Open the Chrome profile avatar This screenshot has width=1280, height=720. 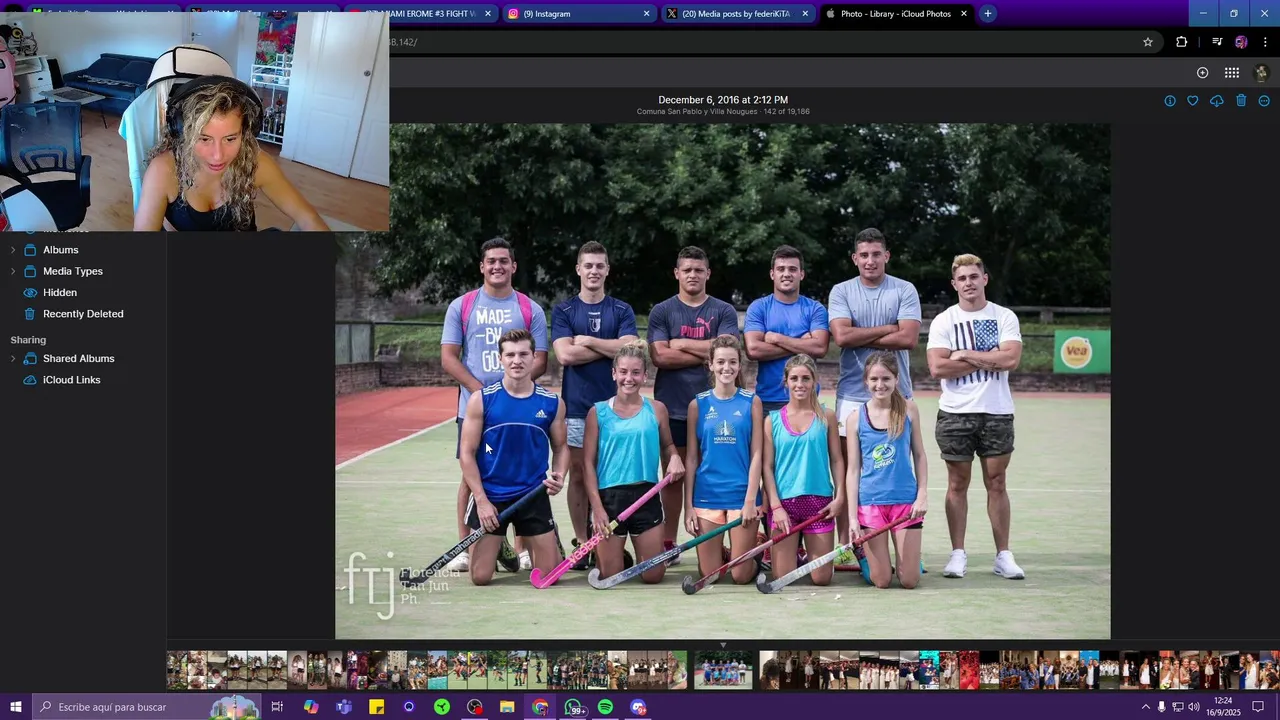pos(1241,42)
